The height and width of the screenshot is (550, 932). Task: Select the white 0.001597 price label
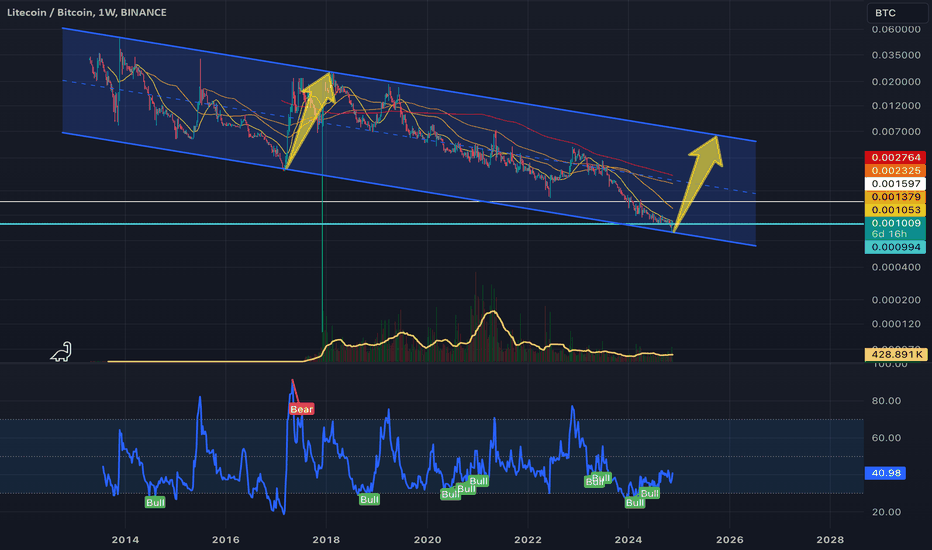coord(895,184)
